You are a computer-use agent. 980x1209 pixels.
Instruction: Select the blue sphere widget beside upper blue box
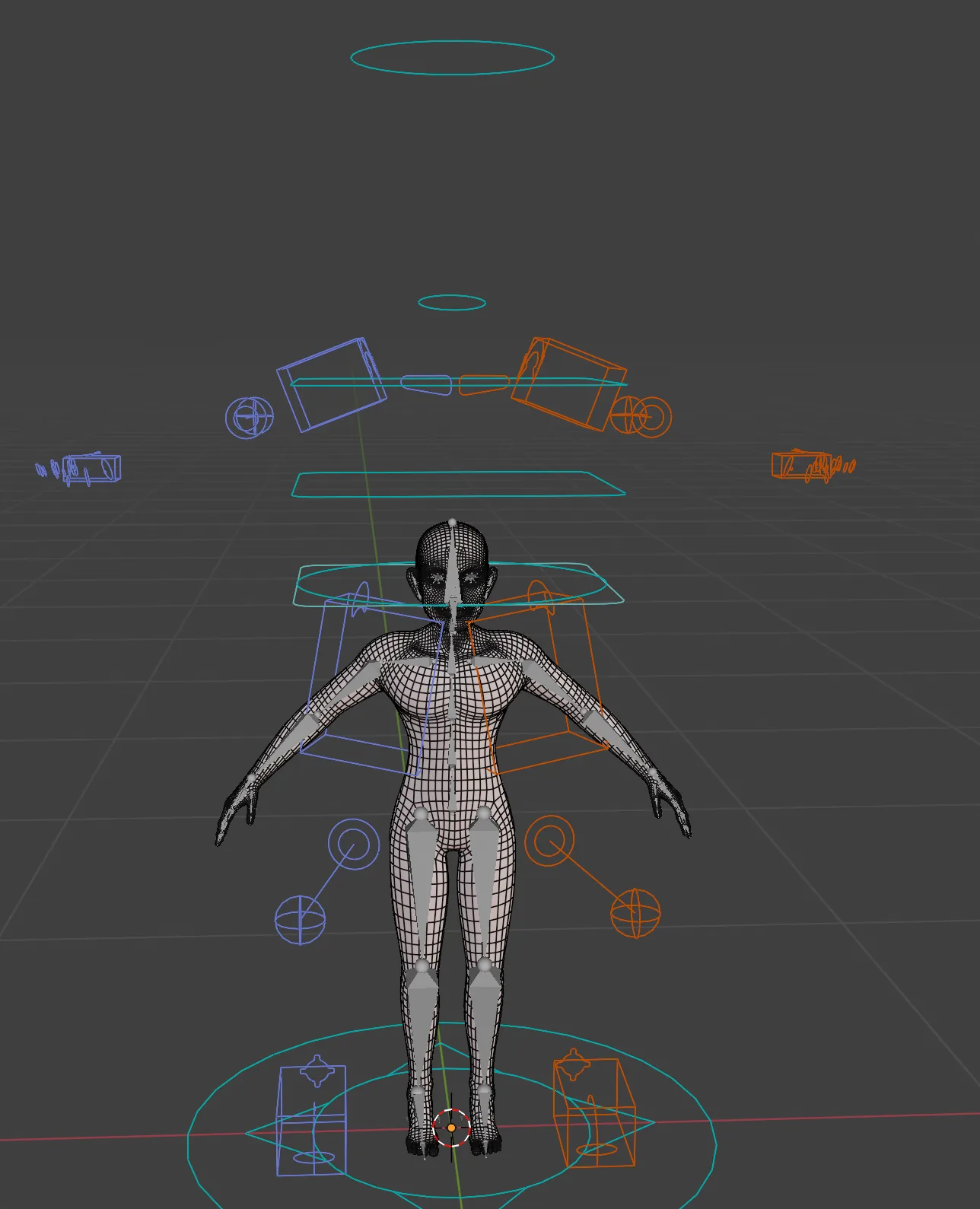point(250,418)
